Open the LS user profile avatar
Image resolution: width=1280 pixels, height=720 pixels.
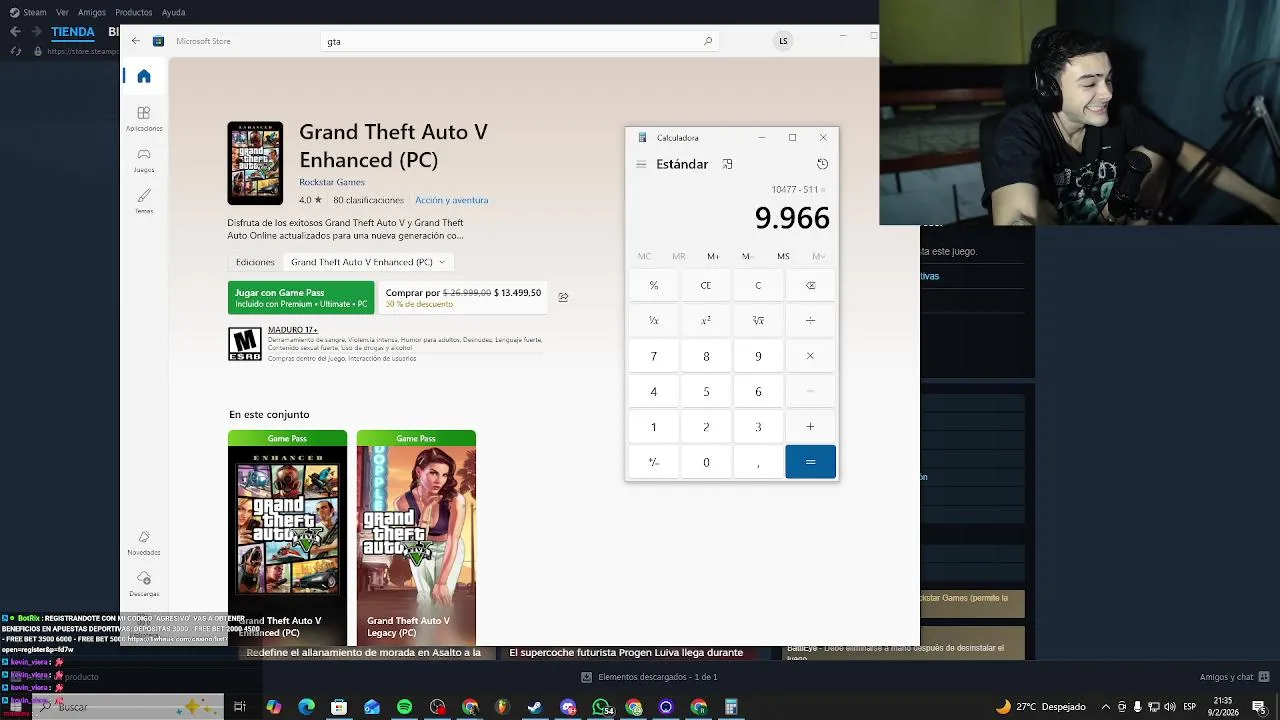783,41
